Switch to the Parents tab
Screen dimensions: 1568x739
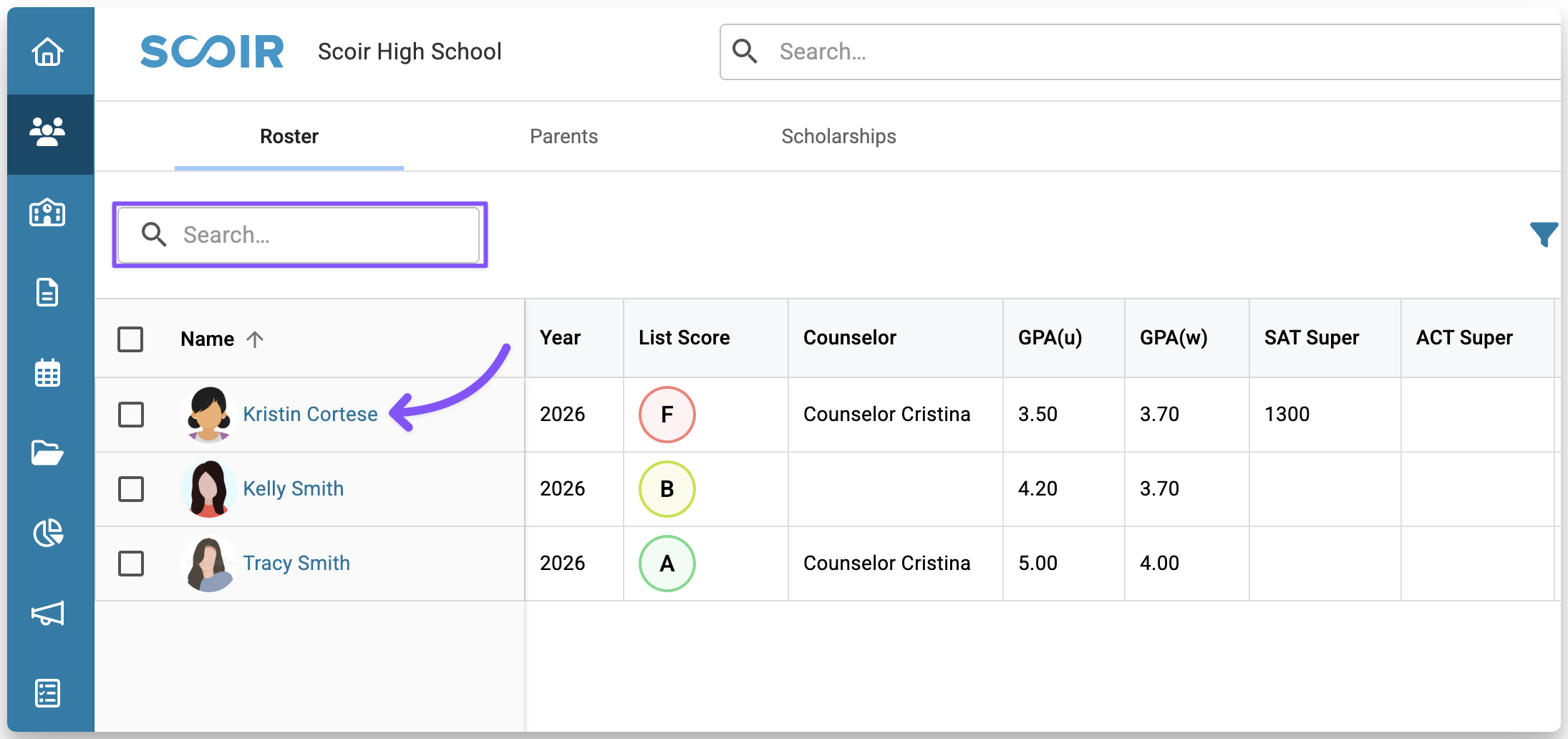563,136
